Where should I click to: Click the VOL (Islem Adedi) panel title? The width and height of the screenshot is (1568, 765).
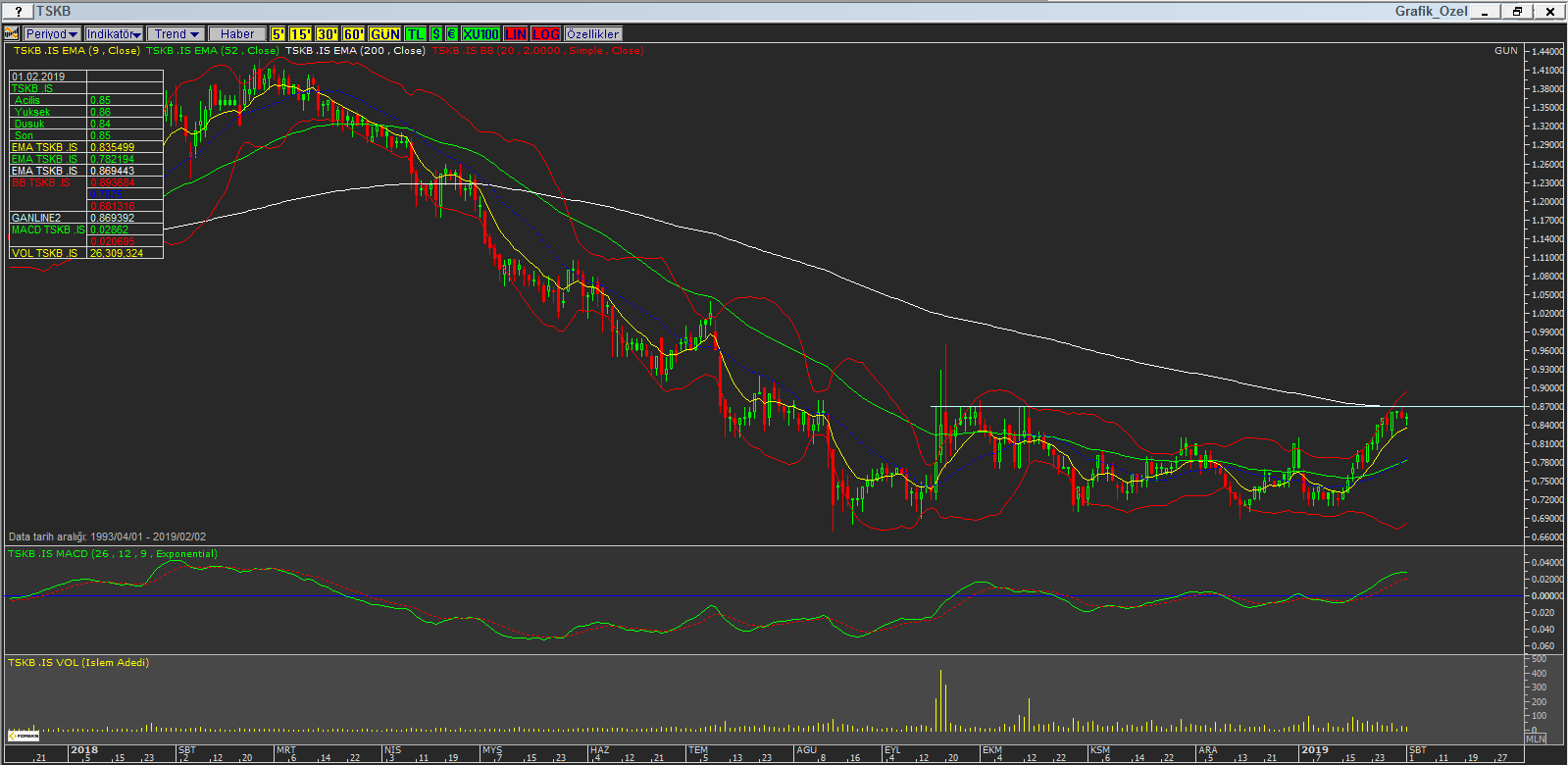coord(78,663)
